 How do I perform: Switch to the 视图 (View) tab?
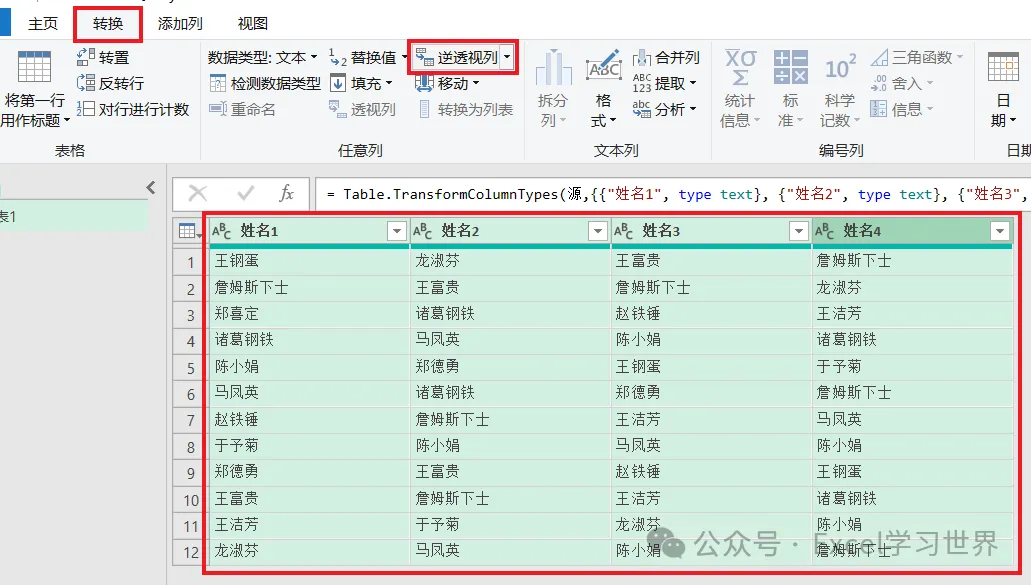click(x=252, y=24)
